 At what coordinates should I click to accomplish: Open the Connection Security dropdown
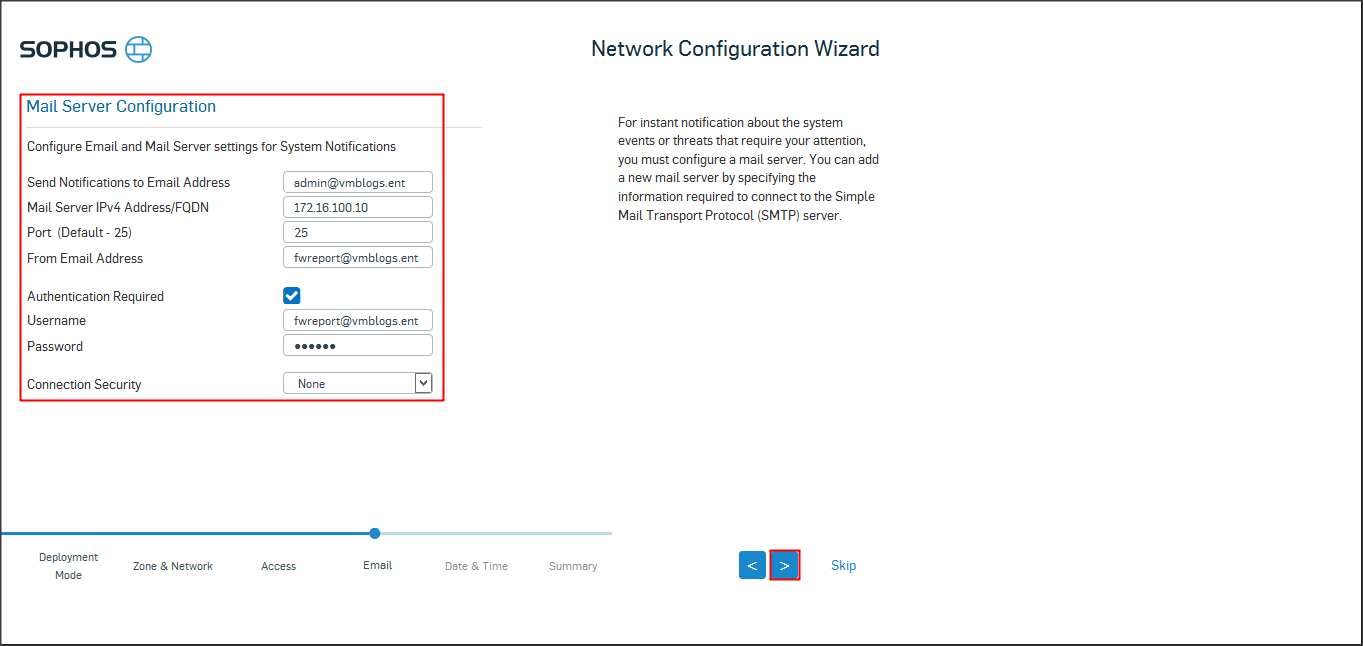tap(349, 384)
